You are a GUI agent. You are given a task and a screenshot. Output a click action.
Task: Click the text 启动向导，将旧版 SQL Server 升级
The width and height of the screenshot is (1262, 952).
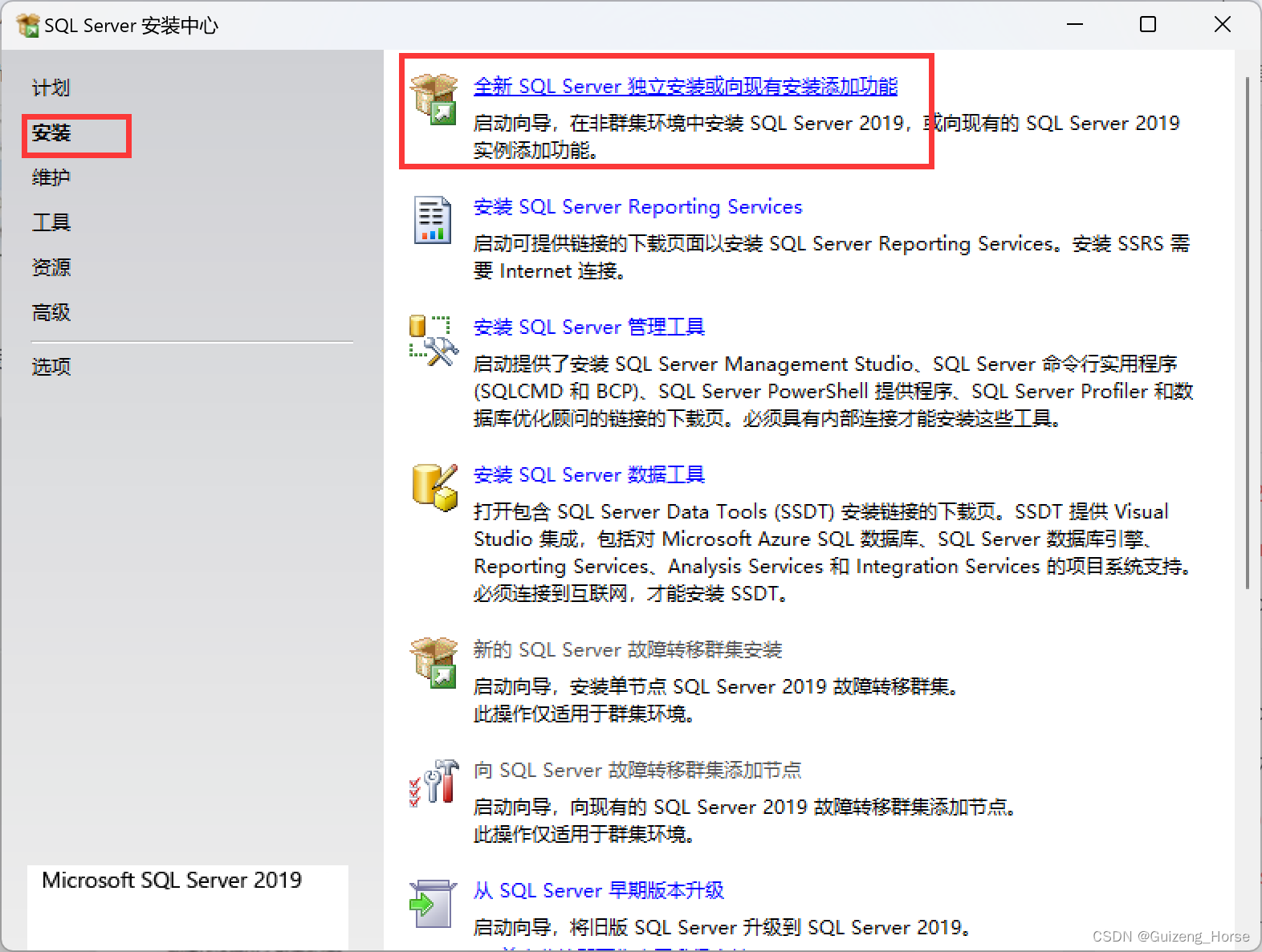click(x=723, y=927)
